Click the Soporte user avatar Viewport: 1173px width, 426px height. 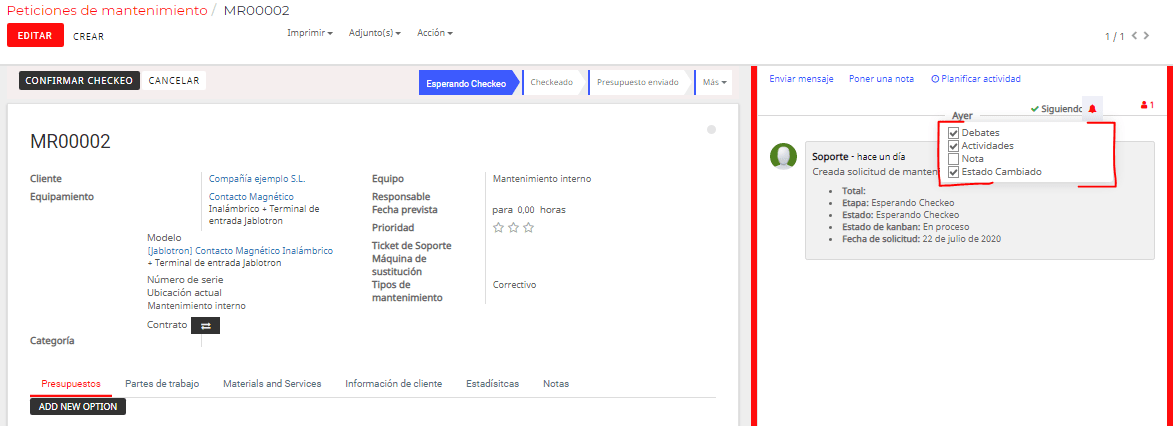point(783,156)
